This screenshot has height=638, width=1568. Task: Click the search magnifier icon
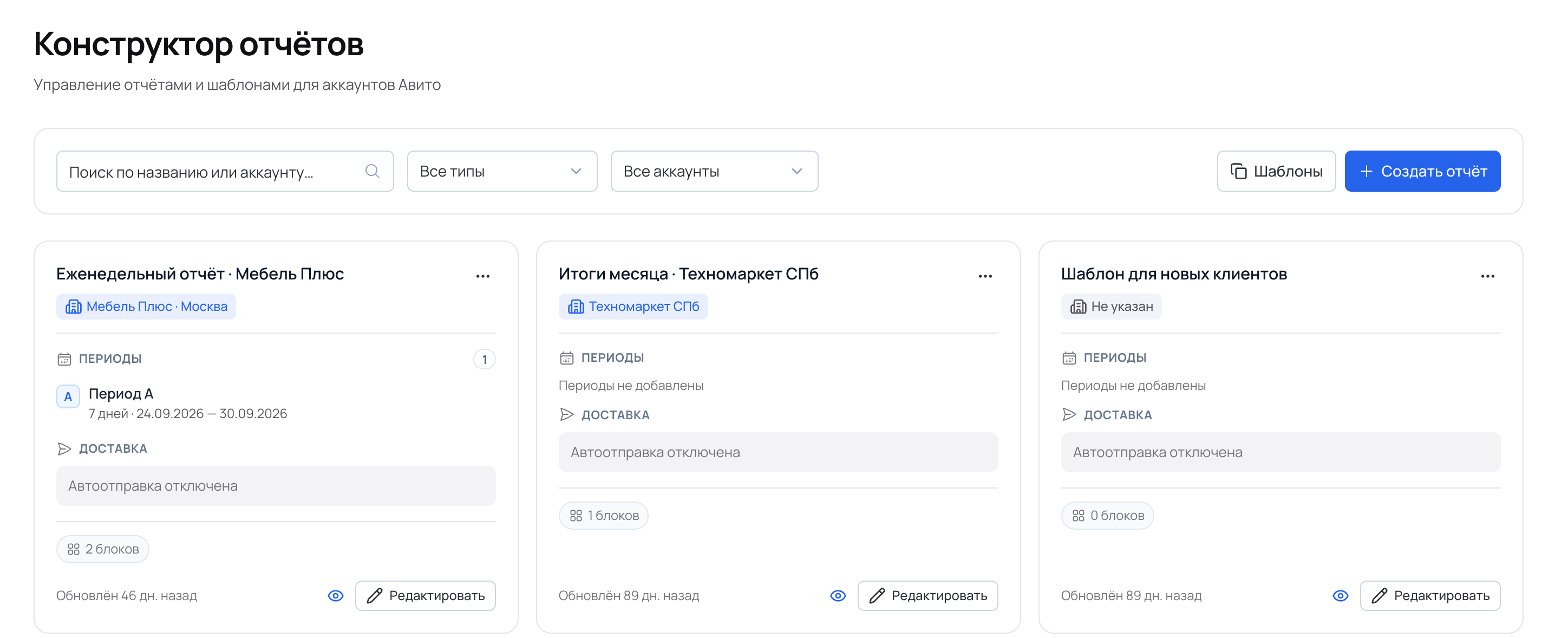click(372, 171)
